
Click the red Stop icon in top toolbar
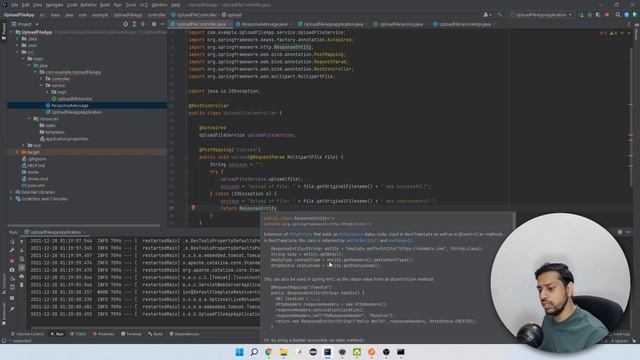click(607, 15)
